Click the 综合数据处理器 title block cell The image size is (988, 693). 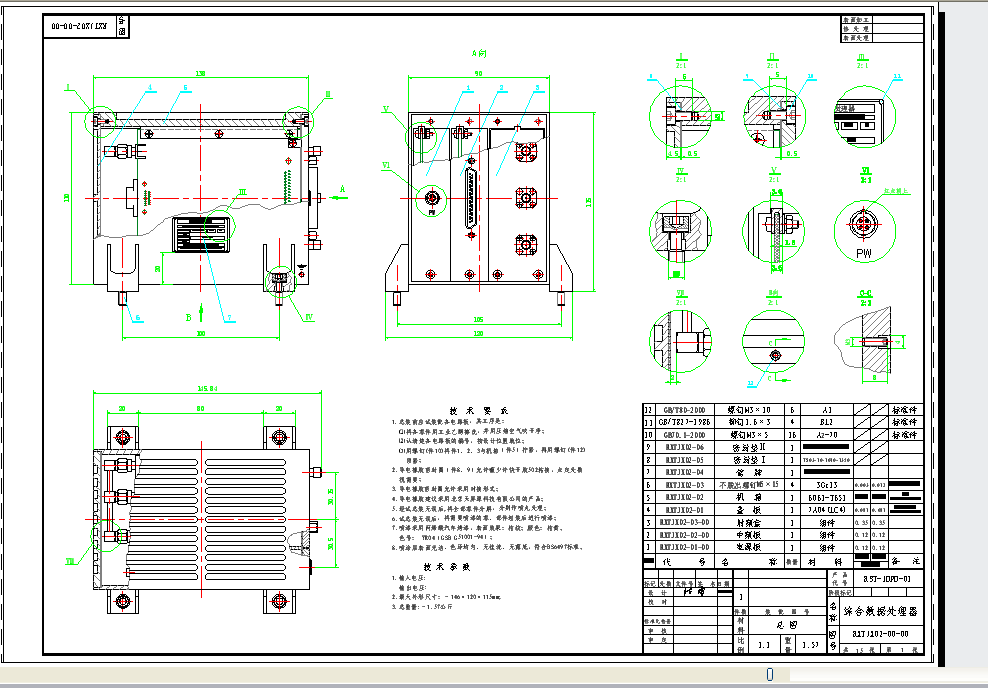[x=881, y=610]
